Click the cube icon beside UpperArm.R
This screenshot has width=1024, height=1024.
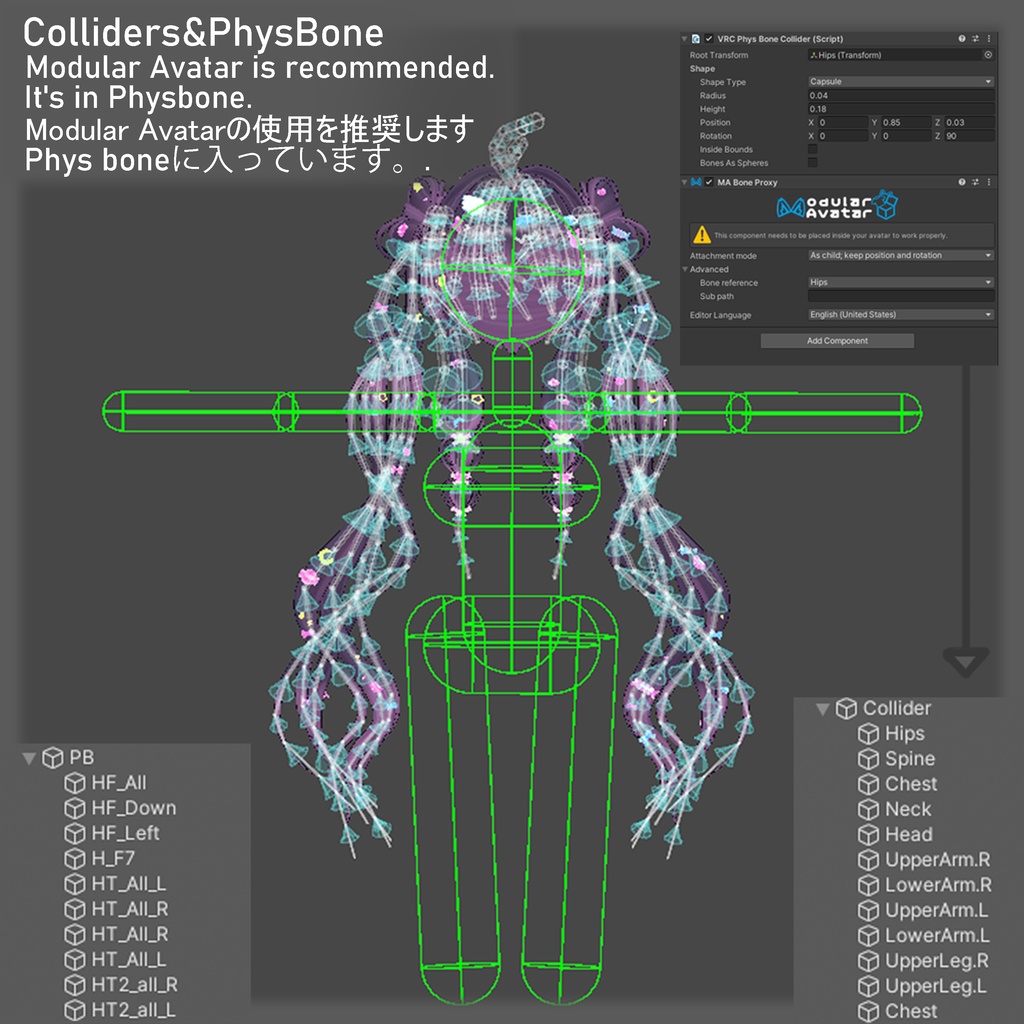868,860
